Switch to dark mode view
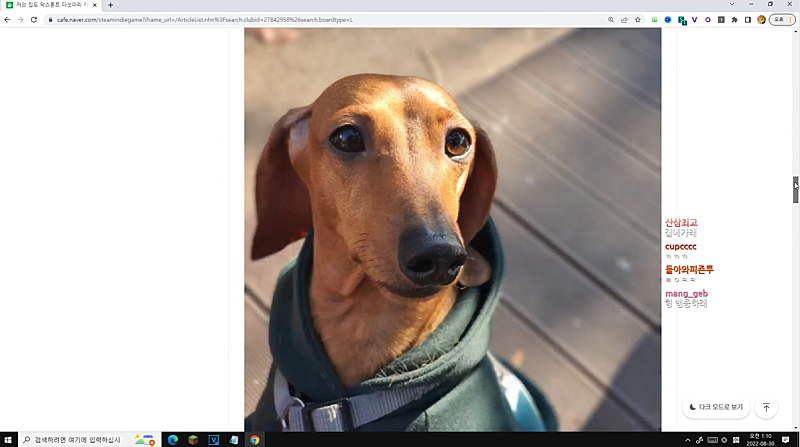Screen dimensions: 800x447 pyautogui.click(x=716, y=407)
